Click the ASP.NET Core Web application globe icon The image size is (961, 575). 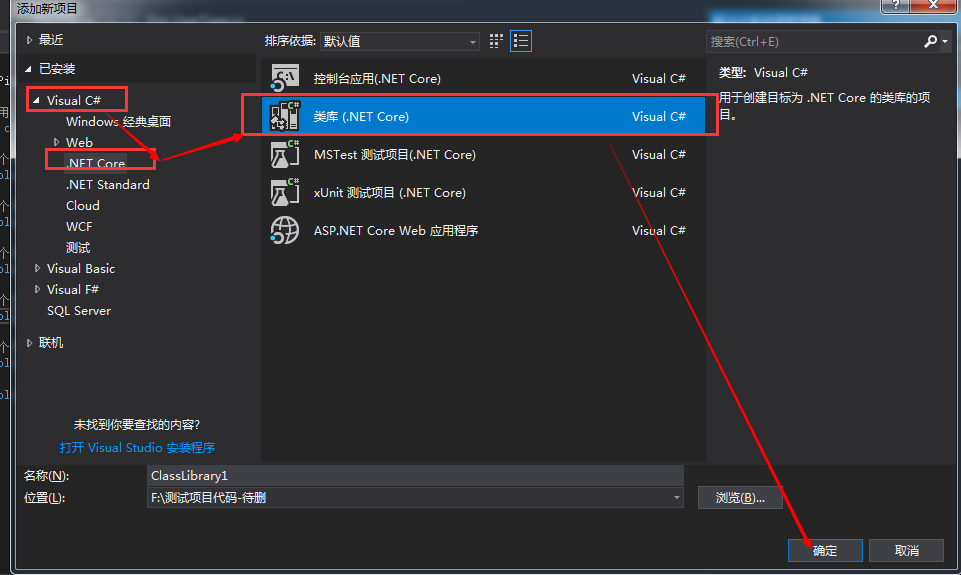pyautogui.click(x=285, y=230)
